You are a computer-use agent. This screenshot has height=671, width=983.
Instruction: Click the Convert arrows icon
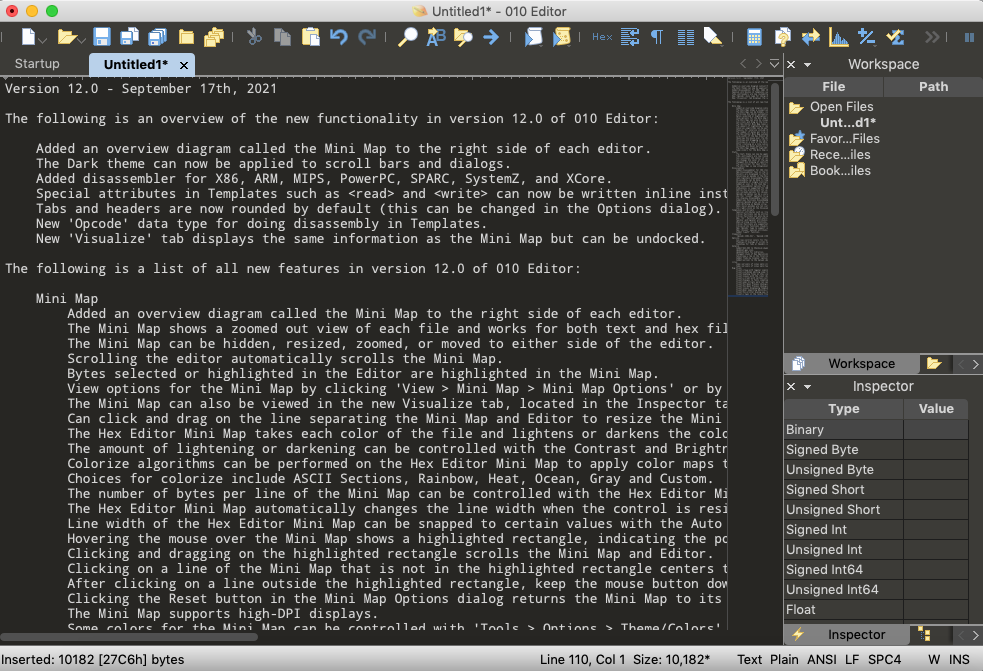811,37
